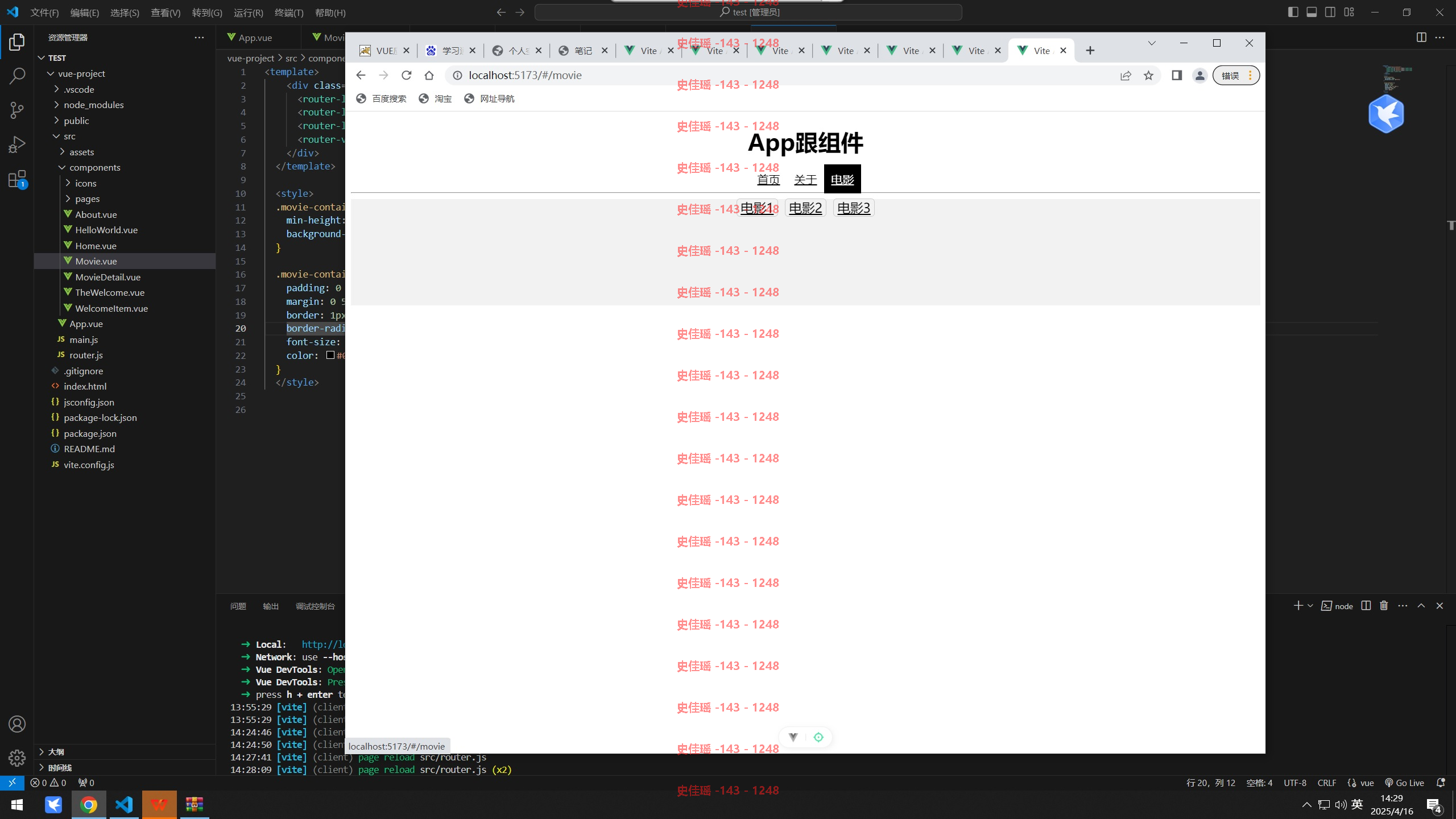The width and height of the screenshot is (1456, 819).
Task: Open Source Control view
Action: (17, 110)
